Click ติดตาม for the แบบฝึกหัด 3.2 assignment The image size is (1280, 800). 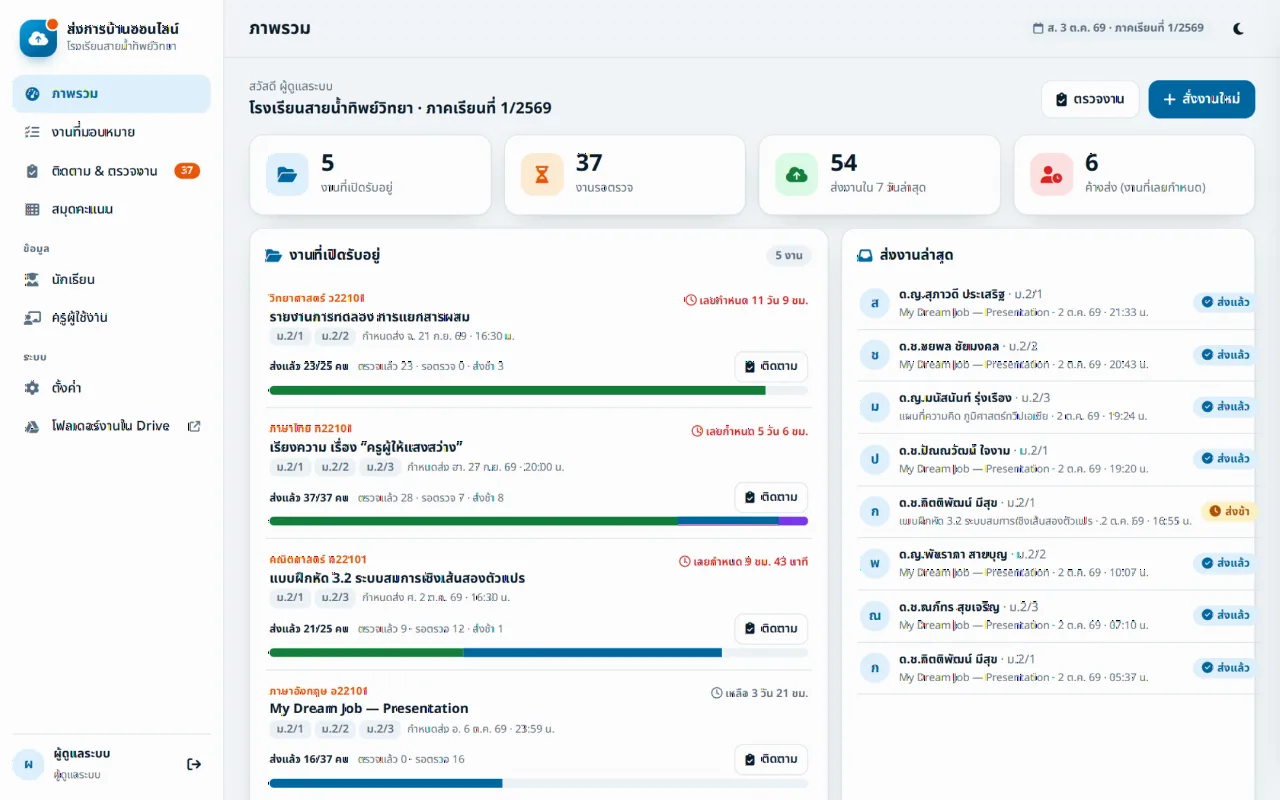coord(771,628)
